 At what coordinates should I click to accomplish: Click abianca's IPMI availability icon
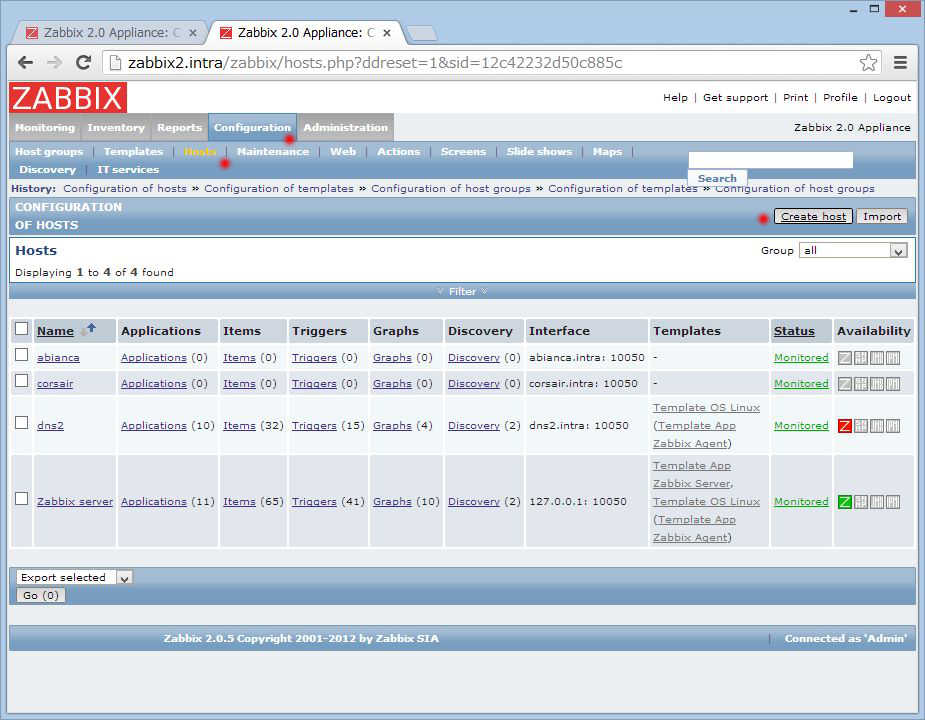[893, 358]
